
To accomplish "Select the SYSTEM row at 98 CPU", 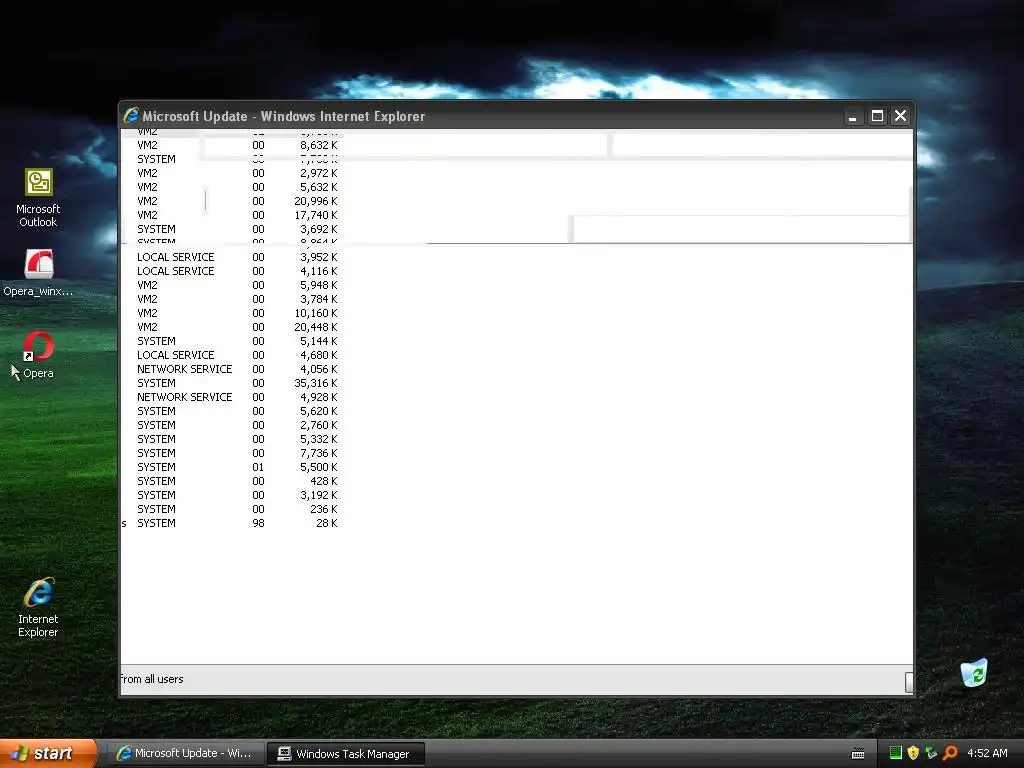I will click(x=232, y=524).
